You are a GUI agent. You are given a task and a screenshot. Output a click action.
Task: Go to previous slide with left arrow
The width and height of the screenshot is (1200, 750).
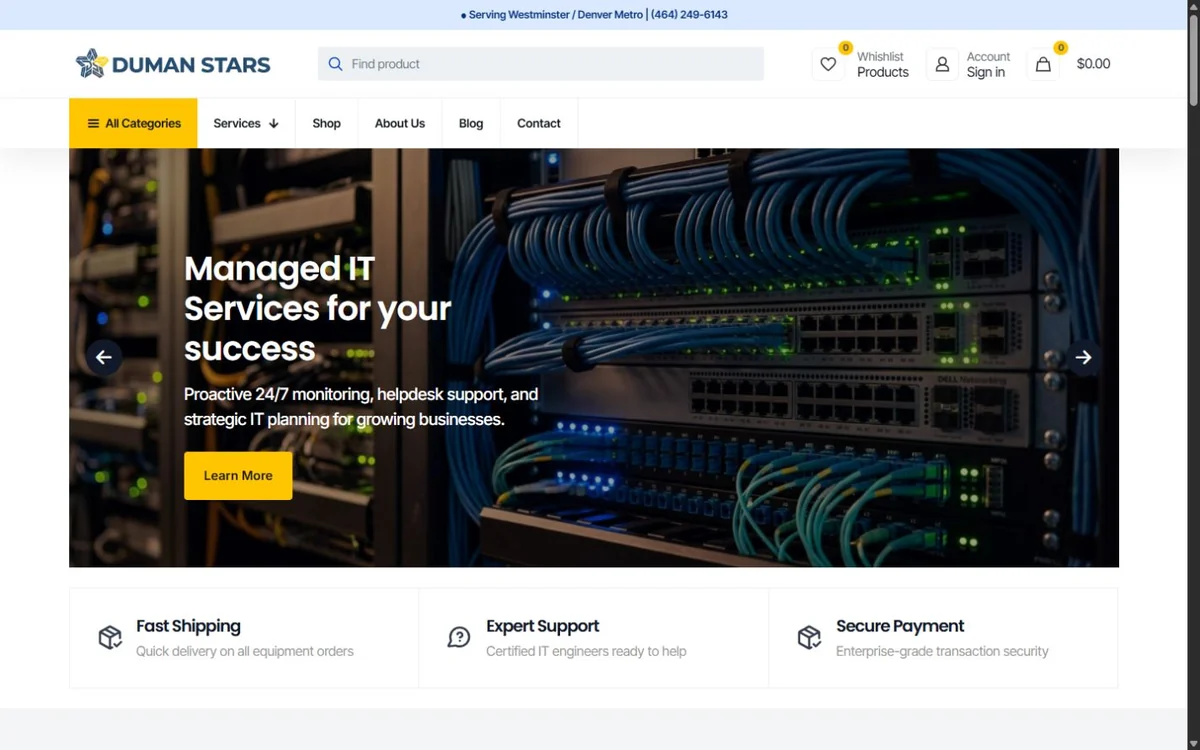tap(104, 357)
